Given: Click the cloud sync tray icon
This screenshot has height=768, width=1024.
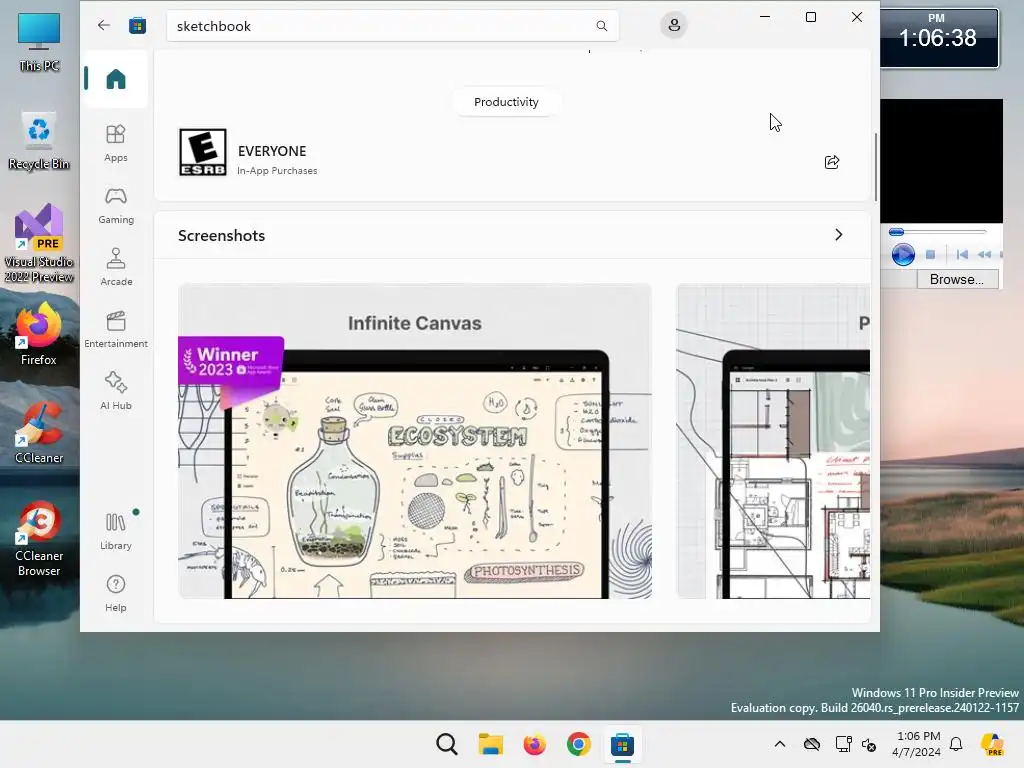Looking at the screenshot, I should (x=812, y=744).
